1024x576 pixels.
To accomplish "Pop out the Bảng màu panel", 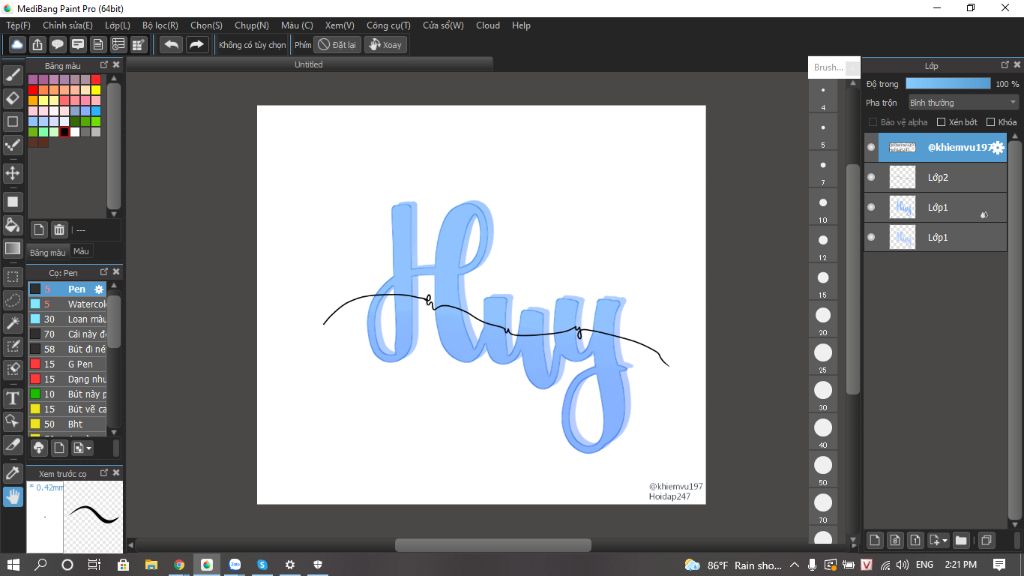I will [104, 65].
